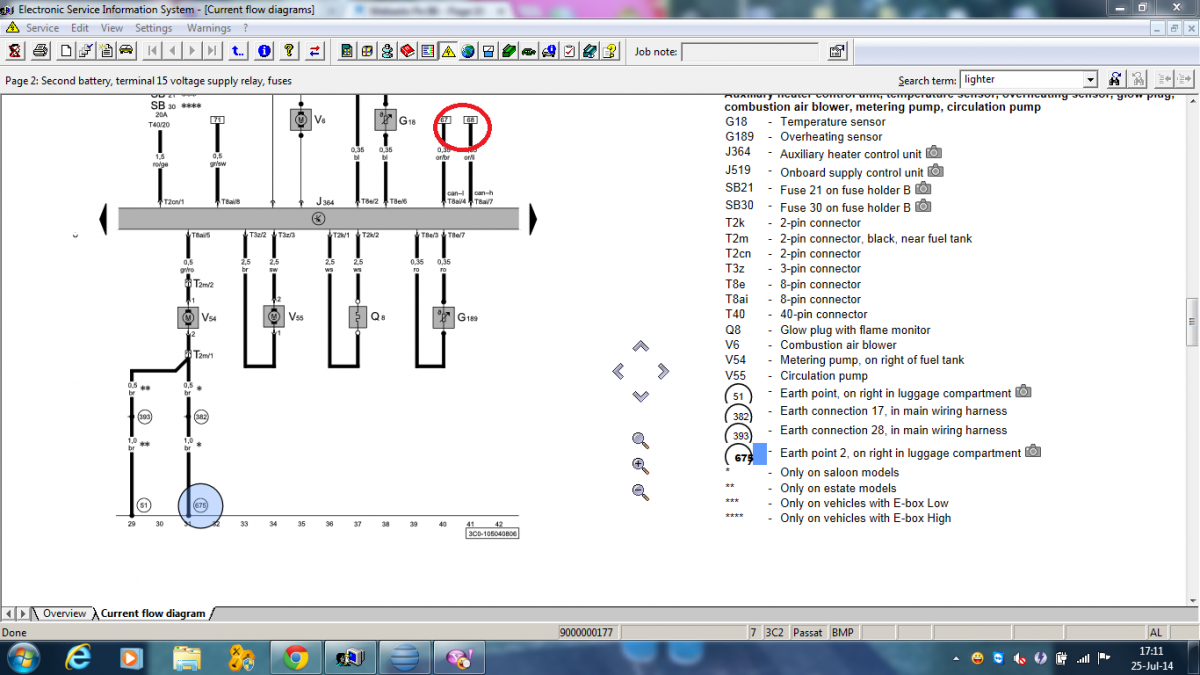Image resolution: width=1200 pixels, height=675 pixels.
Task: Go to last page navigation arrow
Action: (x=212, y=50)
